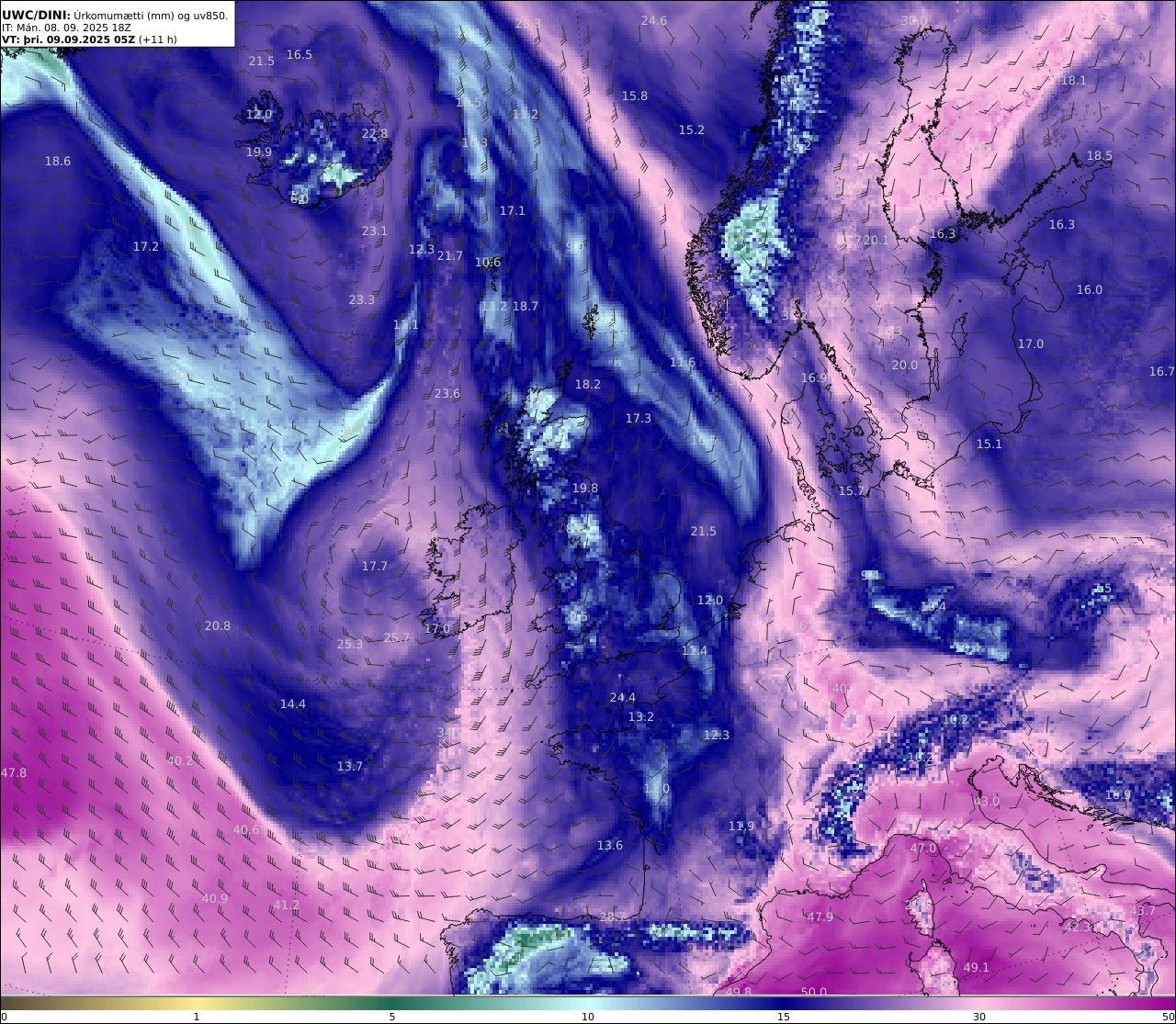Image resolution: width=1176 pixels, height=1024 pixels.
Task: Select the 13.6 value in Biscay
Action: click(x=610, y=845)
